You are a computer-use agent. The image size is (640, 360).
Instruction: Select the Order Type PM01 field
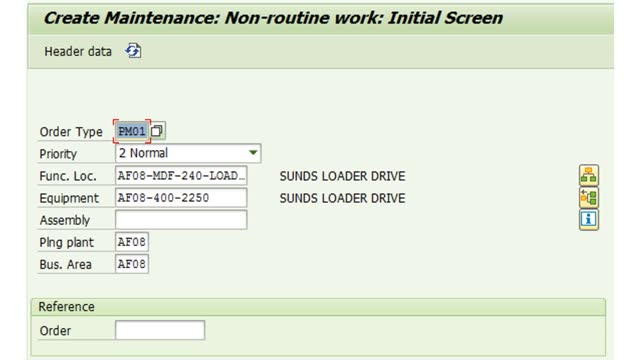coord(131,131)
